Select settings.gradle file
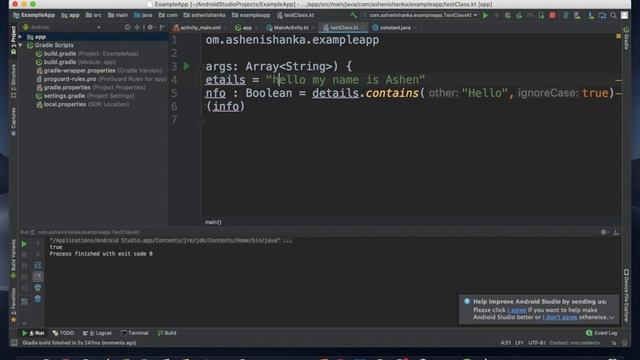640x360 pixels. [85, 96]
